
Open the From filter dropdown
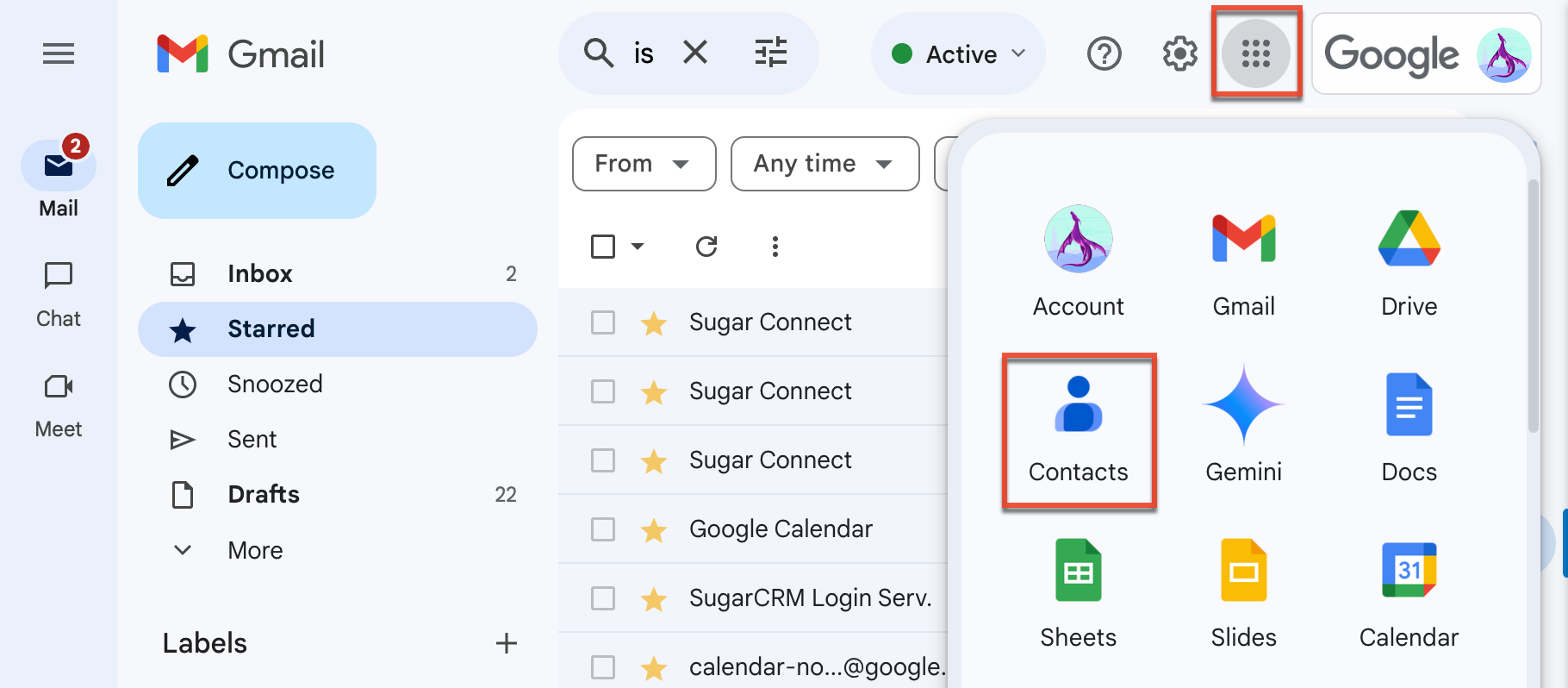point(643,164)
